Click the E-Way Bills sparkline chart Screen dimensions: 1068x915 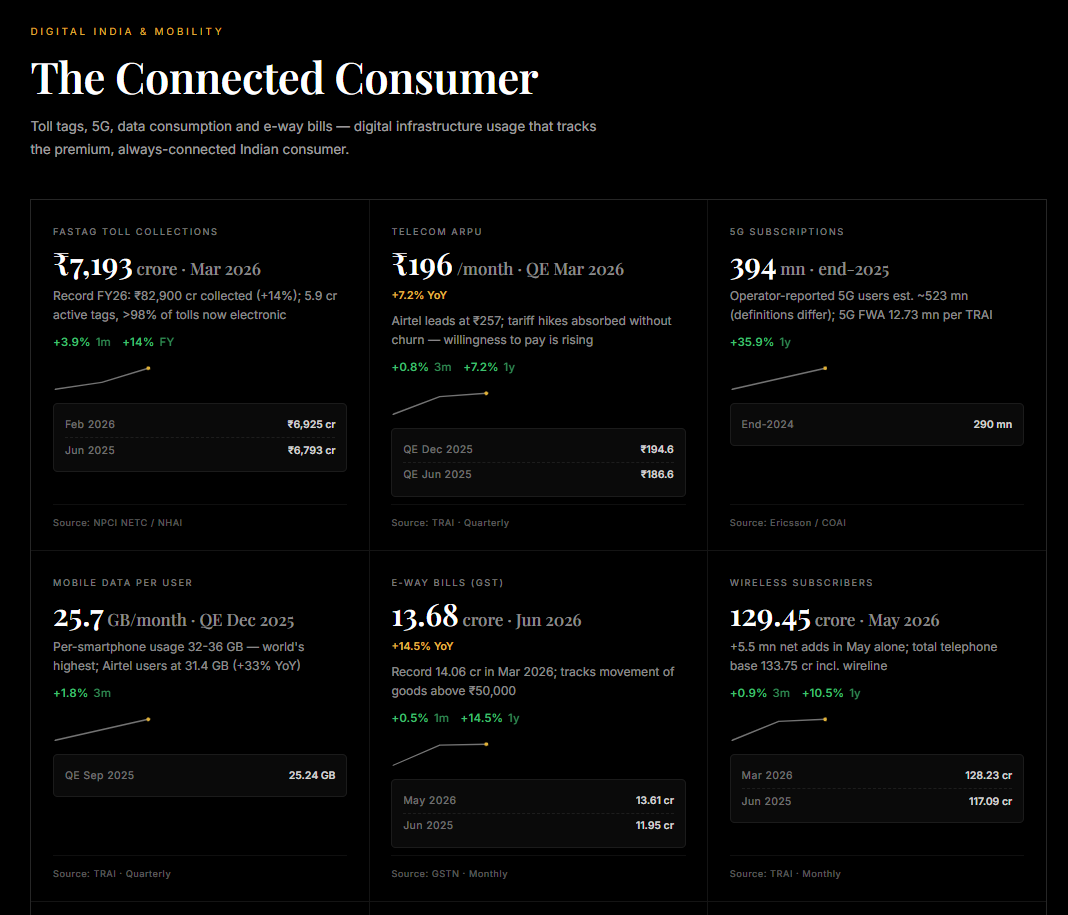click(x=440, y=755)
